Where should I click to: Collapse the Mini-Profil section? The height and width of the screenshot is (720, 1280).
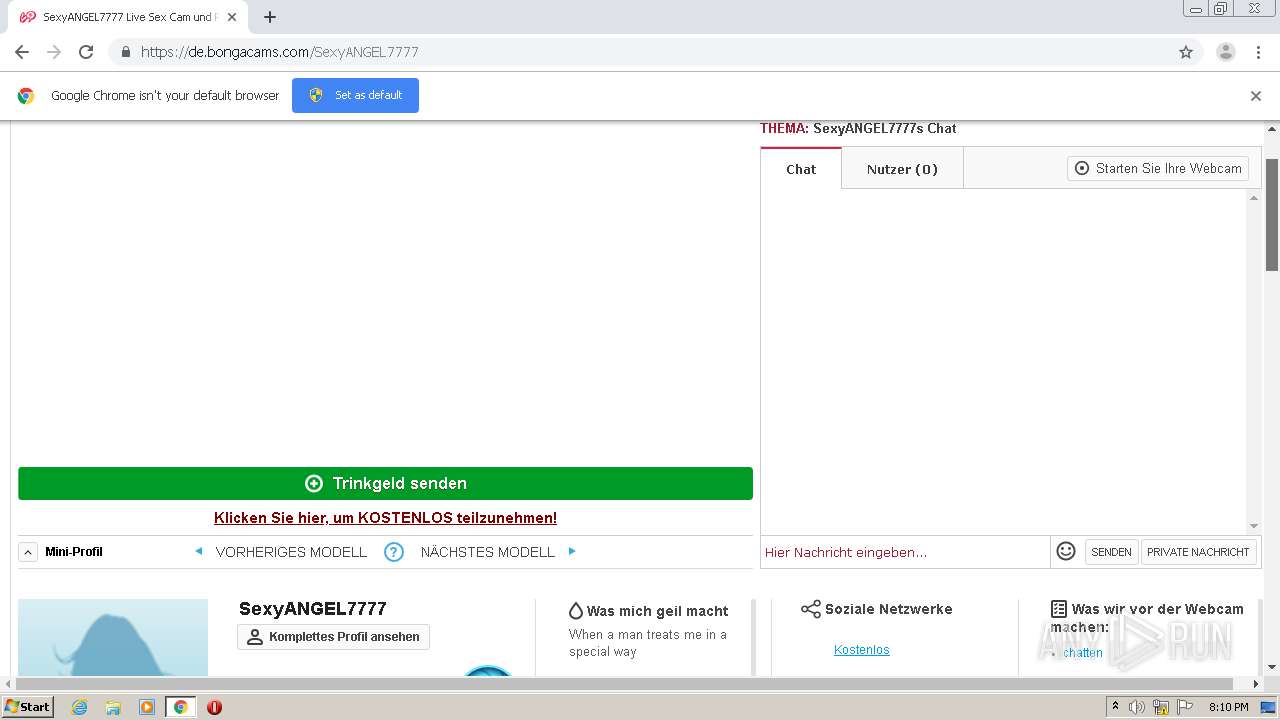coord(28,552)
